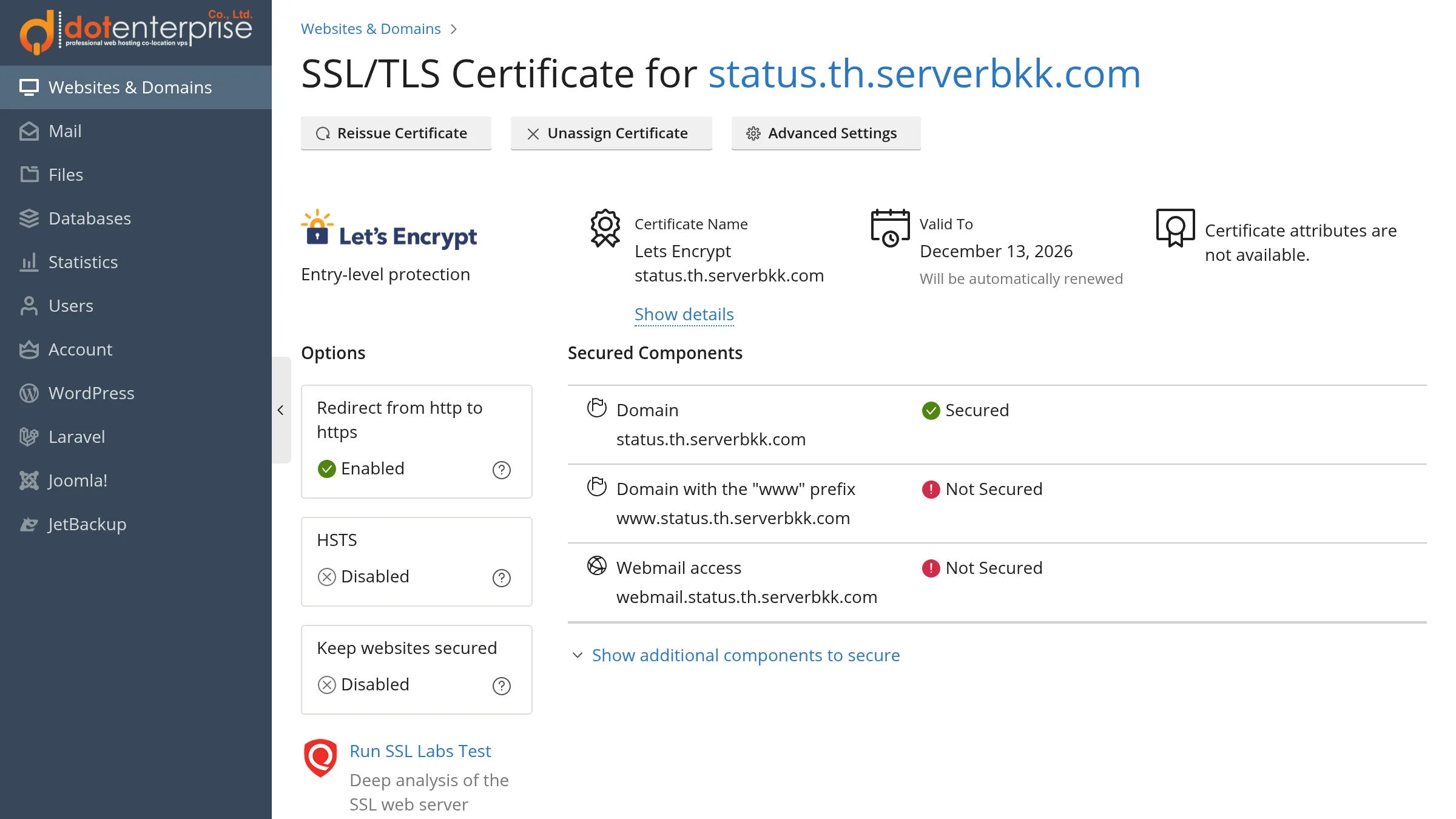This screenshot has height=819, width=1456.
Task: Click the Laravel icon in sidebar
Action: [29, 437]
